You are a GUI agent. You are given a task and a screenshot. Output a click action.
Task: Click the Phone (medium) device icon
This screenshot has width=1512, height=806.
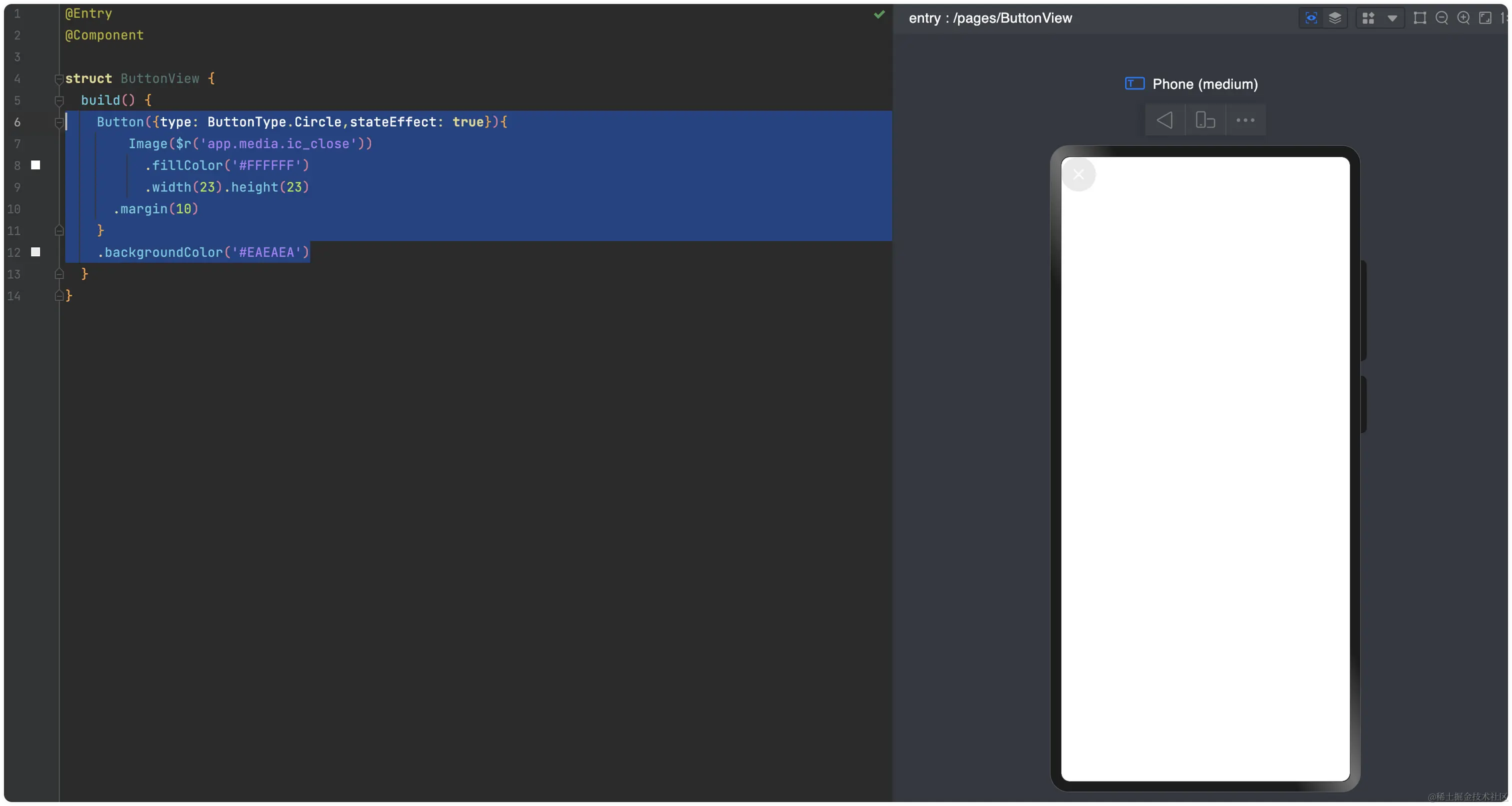(1134, 83)
